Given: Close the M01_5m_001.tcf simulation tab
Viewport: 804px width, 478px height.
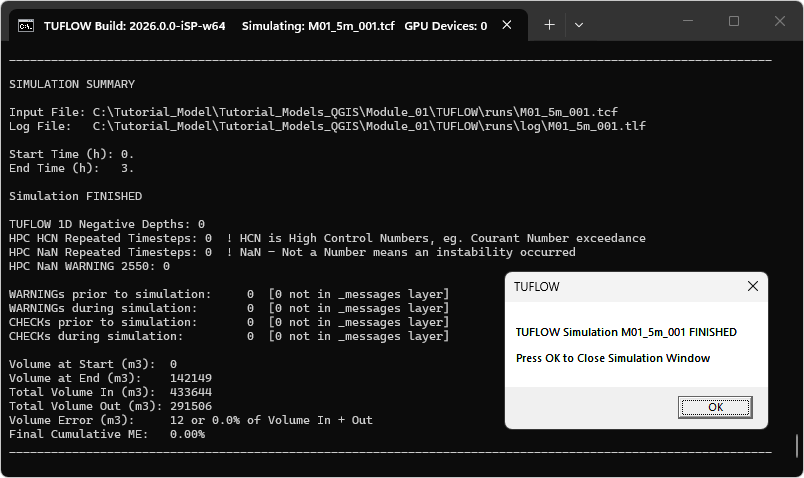Looking at the screenshot, I should [511, 26].
